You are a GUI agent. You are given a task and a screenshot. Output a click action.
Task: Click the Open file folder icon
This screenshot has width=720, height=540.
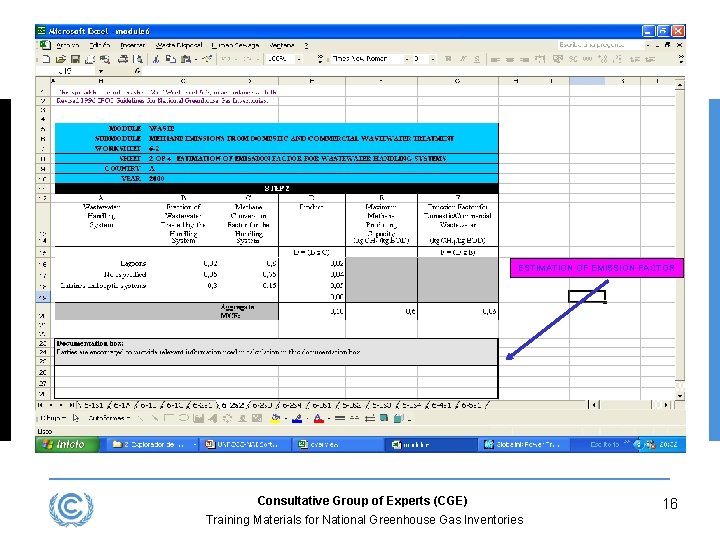[60, 59]
